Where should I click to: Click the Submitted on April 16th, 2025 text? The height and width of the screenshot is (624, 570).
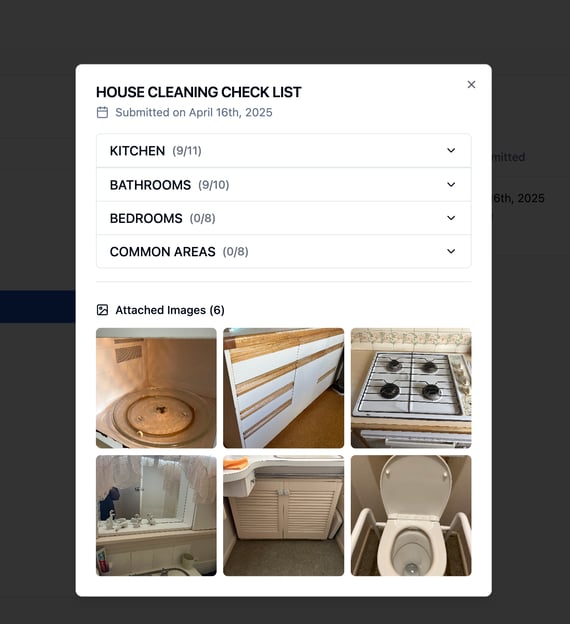pyautogui.click(x=194, y=113)
